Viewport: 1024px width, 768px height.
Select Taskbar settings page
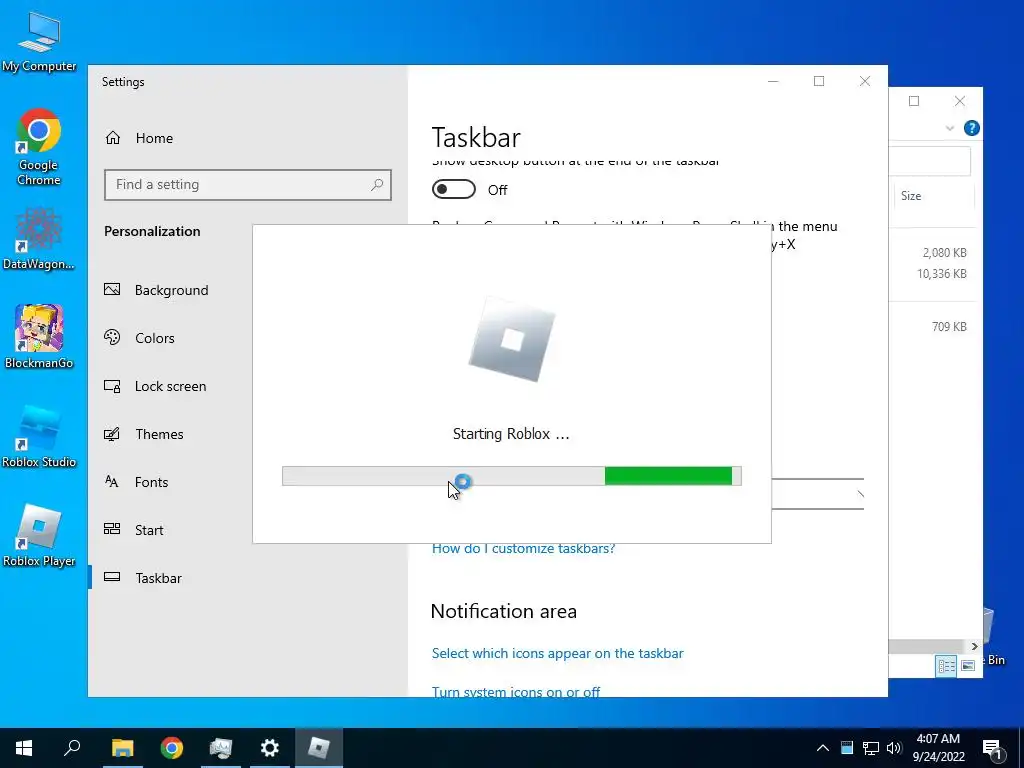tap(143, 578)
